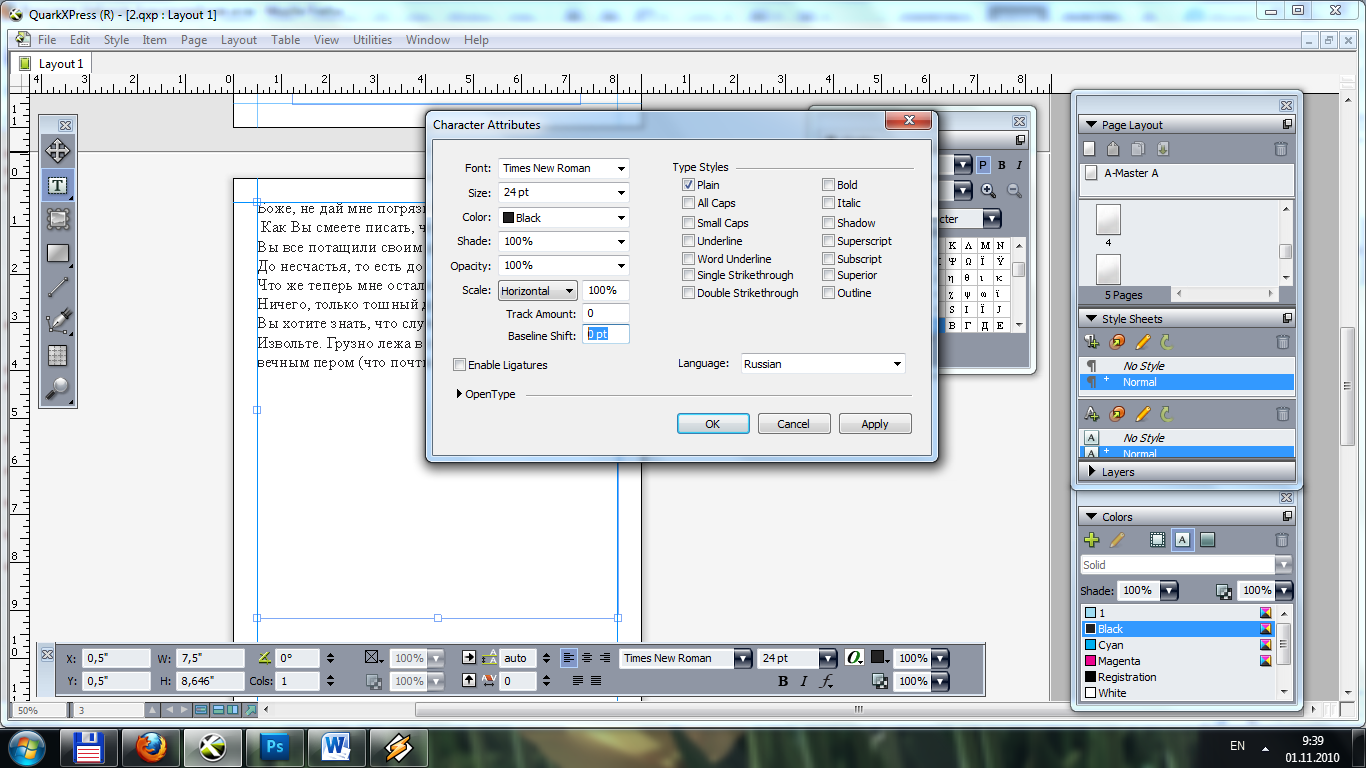Click the New Paragraph Style Sheet icon
Image resolution: width=1366 pixels, height=768 pixels.
tap(1092, 342)
